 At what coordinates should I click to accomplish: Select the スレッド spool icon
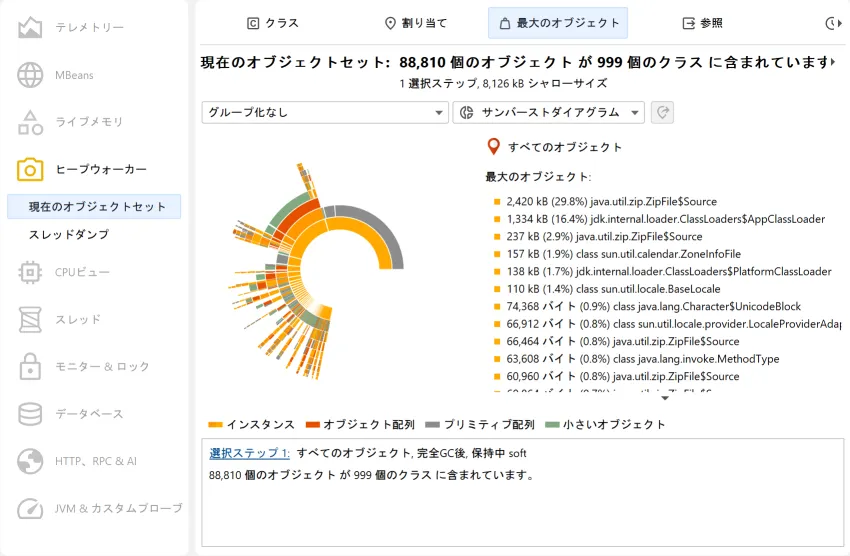(30, 319)
